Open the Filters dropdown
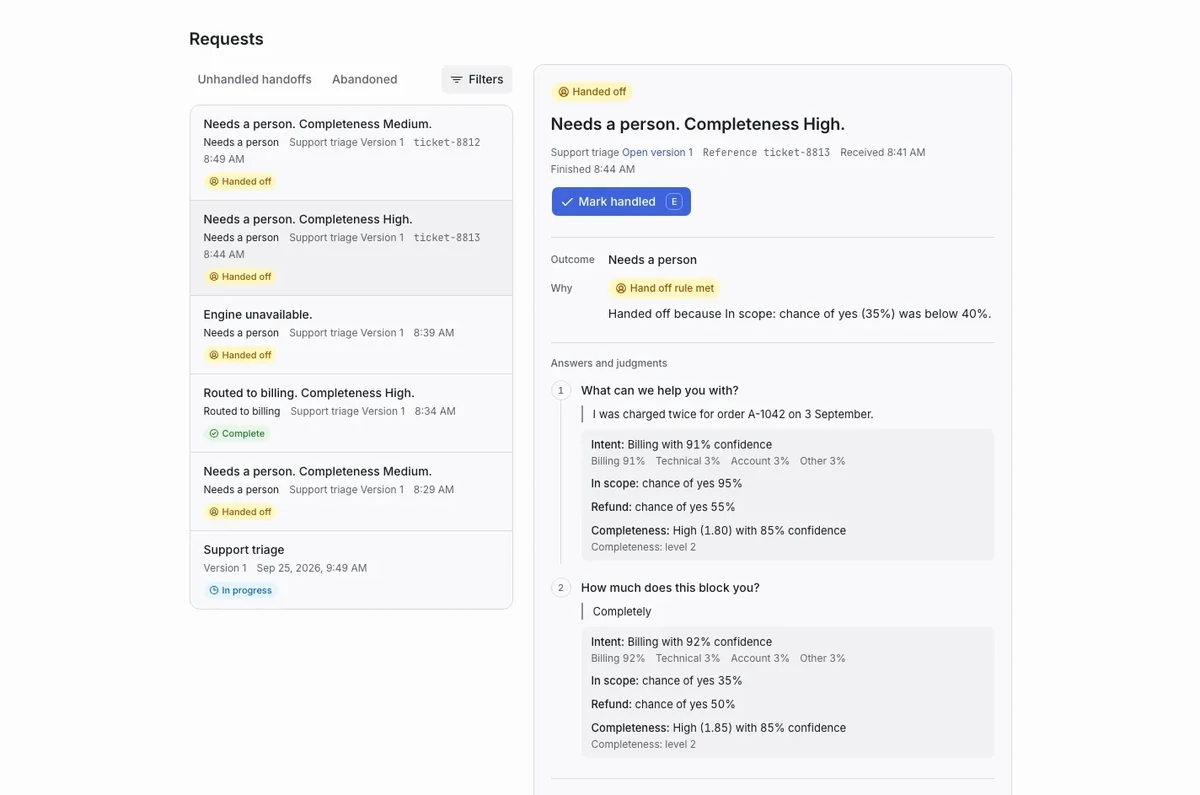 click(x=477, y=80)
